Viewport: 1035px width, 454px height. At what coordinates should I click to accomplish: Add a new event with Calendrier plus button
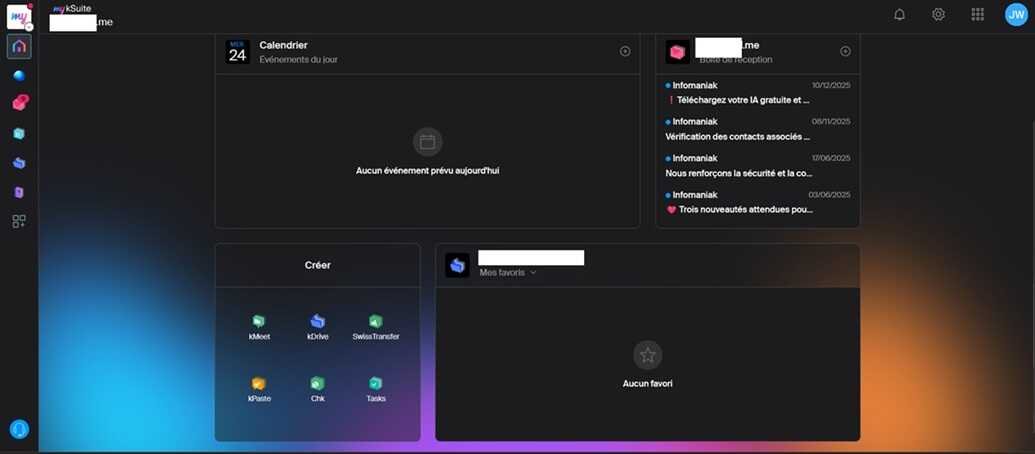pyautogui.click(x=625, y=51)
